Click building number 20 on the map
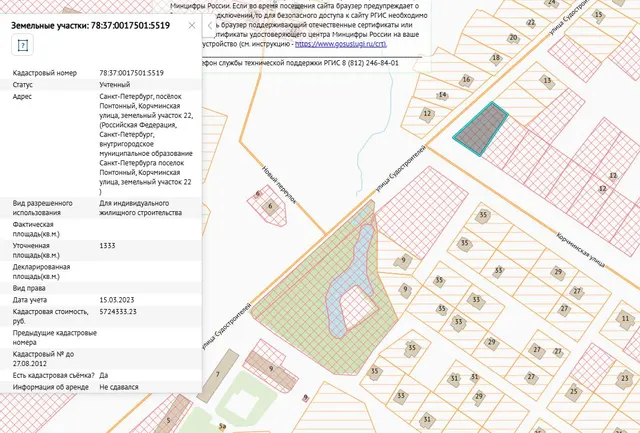Screen dimensions: 640x433 click(513, 38)
